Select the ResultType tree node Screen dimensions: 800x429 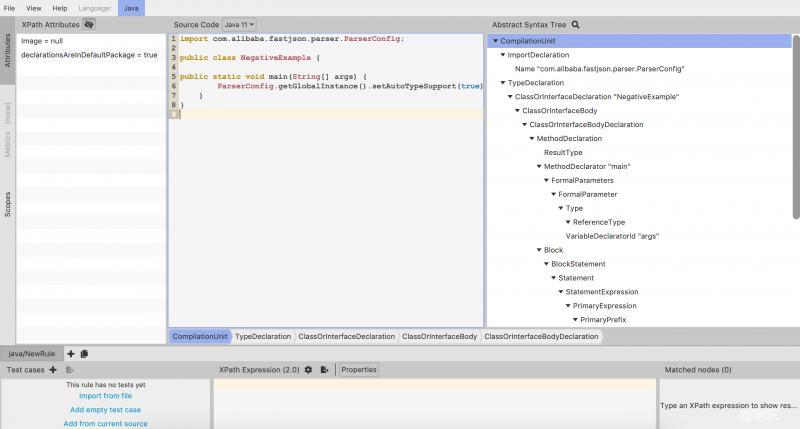pos(563,153)
